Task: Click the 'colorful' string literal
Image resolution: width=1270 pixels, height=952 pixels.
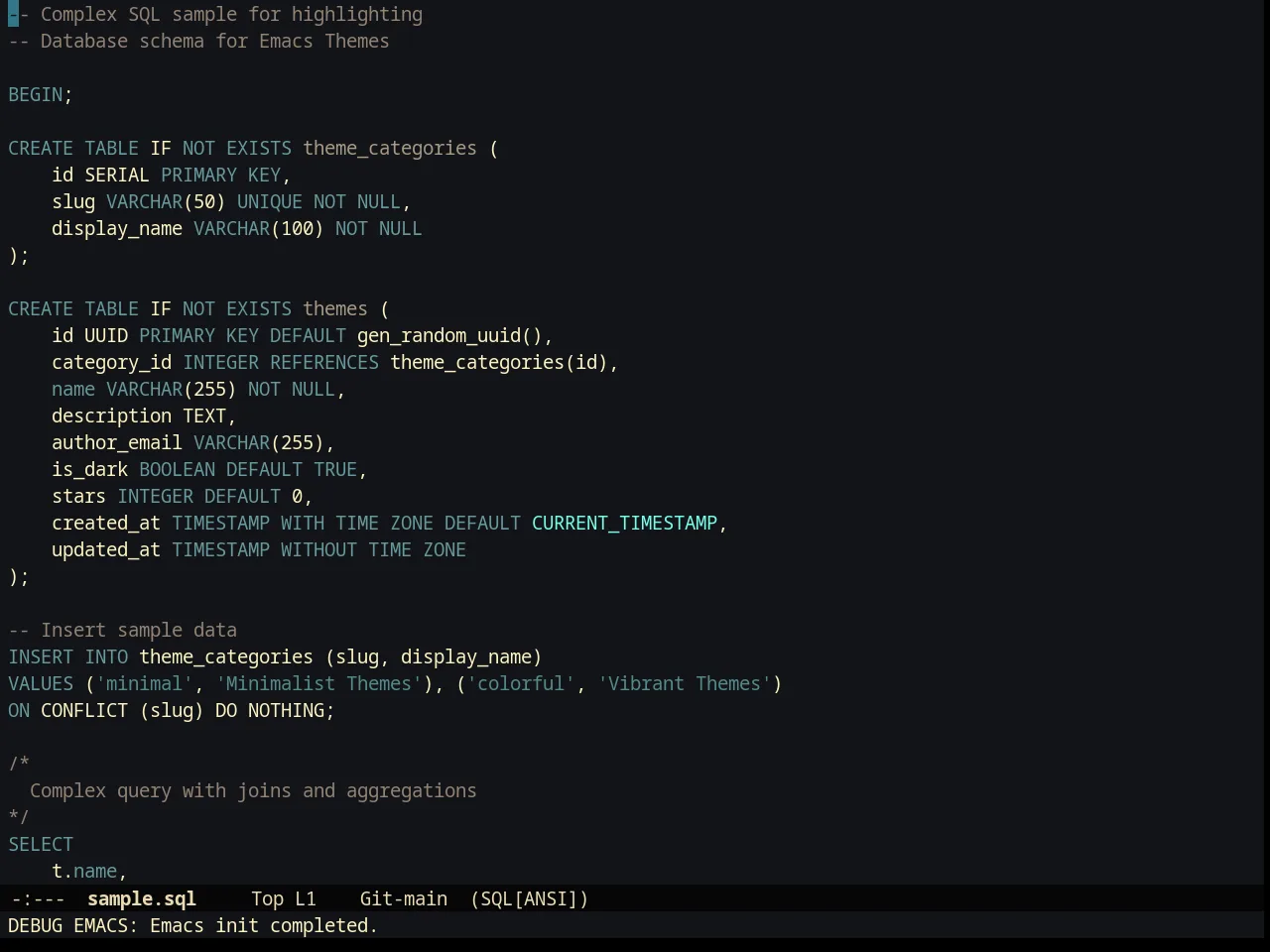Action: tap(521, 683)
